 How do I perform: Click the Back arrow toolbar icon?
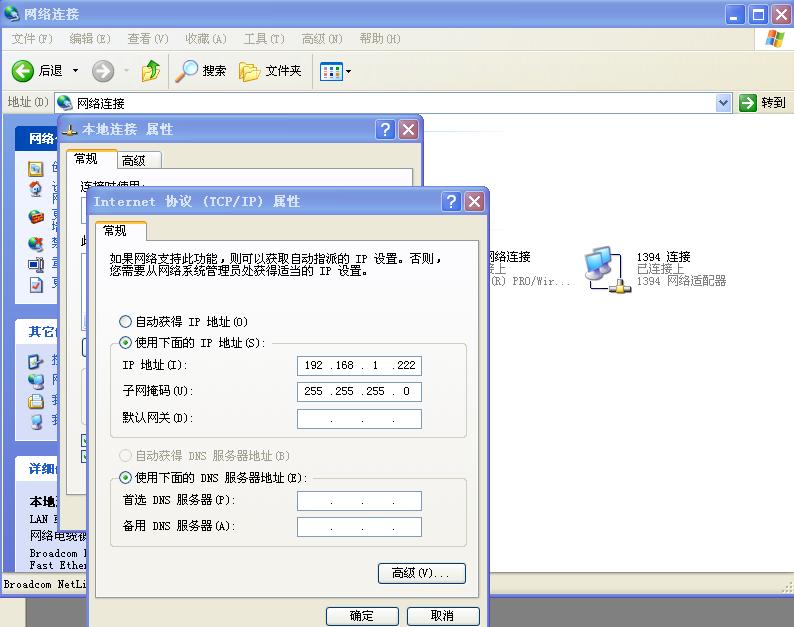(x=24, y=71)
